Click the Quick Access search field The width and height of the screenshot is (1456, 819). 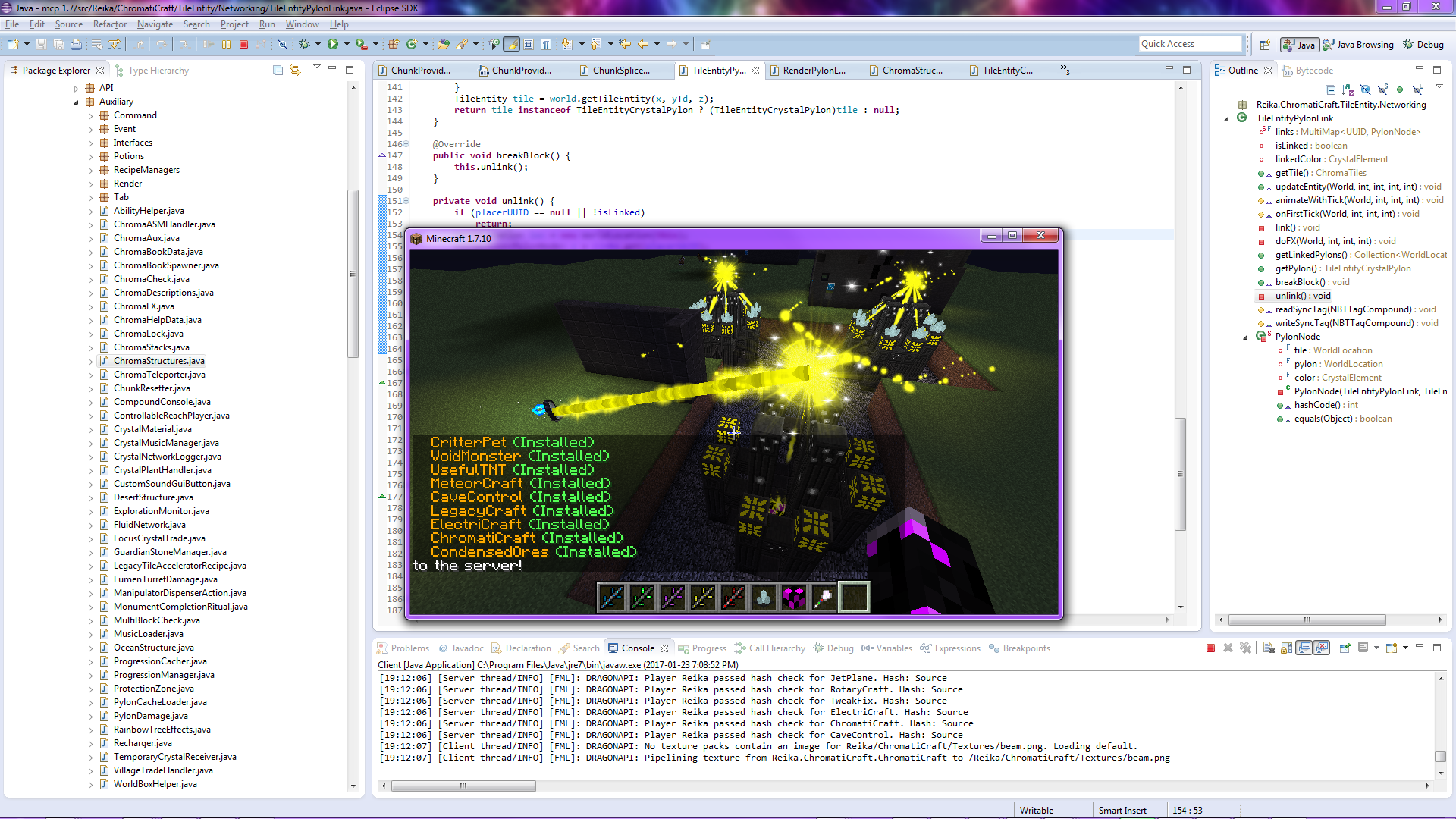[1191, 44]
